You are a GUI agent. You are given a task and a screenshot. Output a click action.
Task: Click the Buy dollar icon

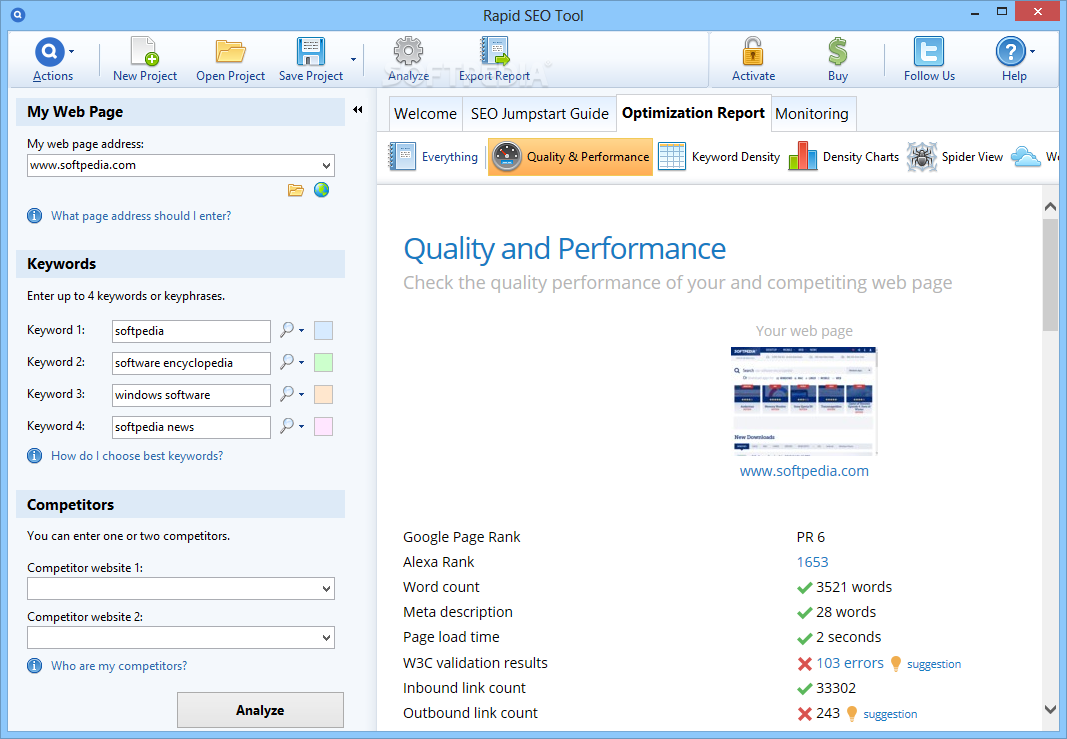point(838,52)
